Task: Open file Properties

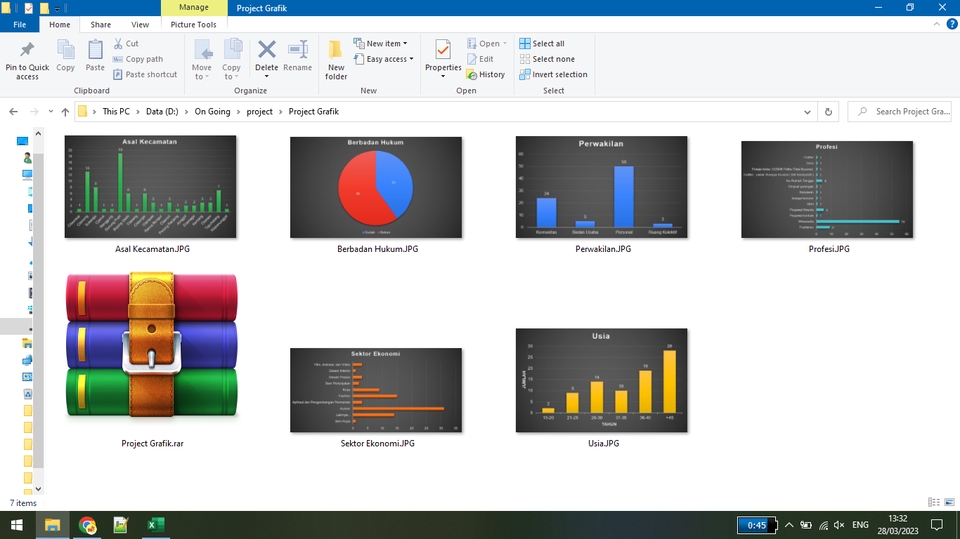Action: 443,59
